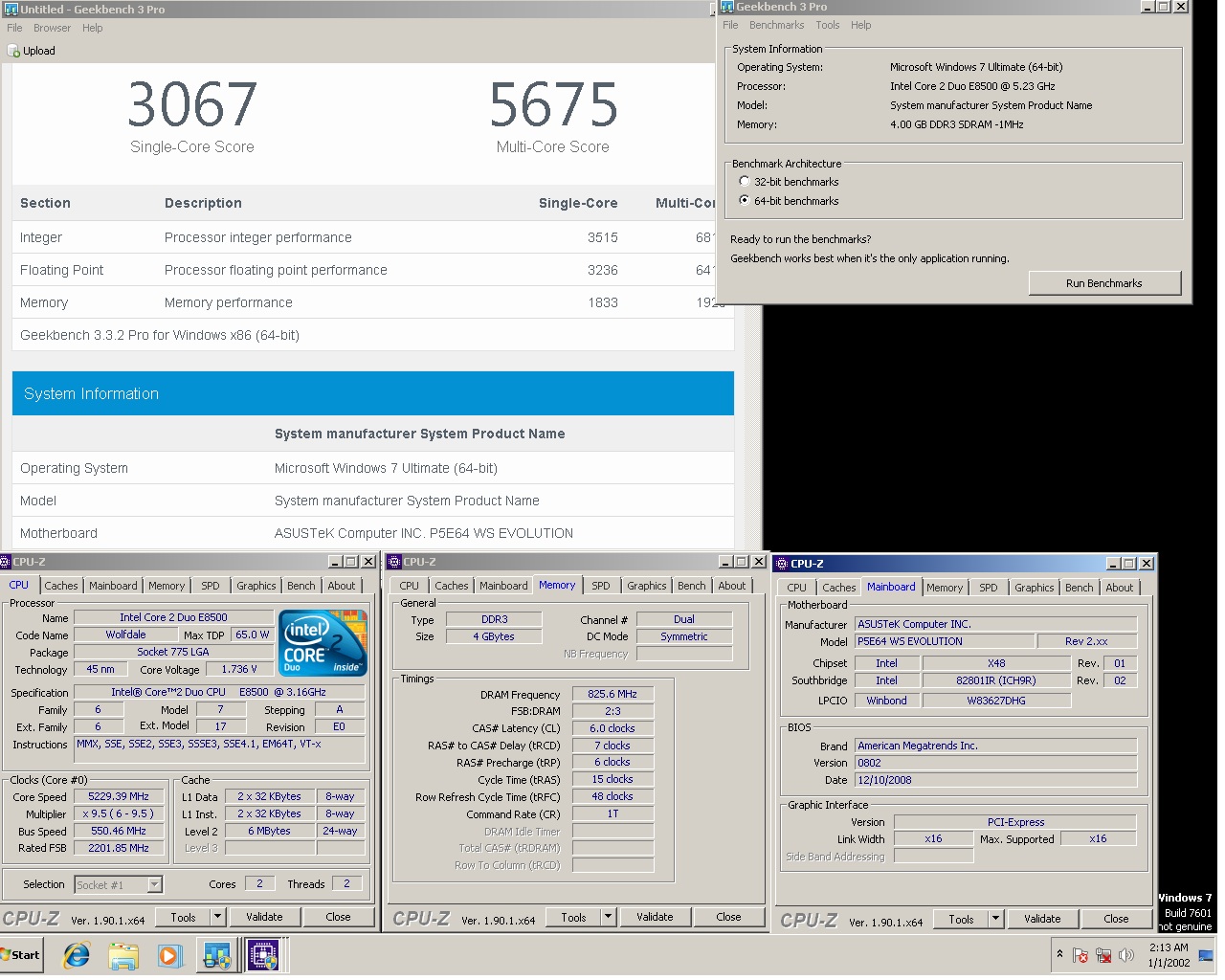Click the Start button
Viewport: 1225px width, 980px height.
[x=20, y=954]
